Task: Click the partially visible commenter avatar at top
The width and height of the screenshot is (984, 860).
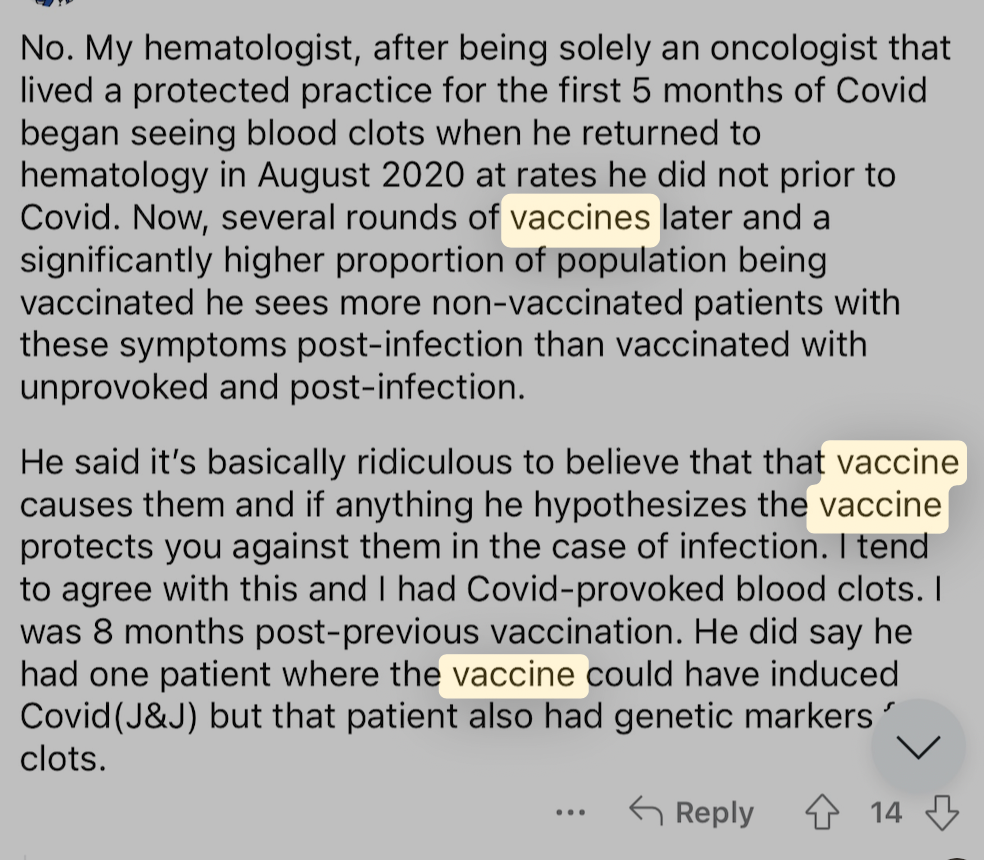Action: point(53,3)
